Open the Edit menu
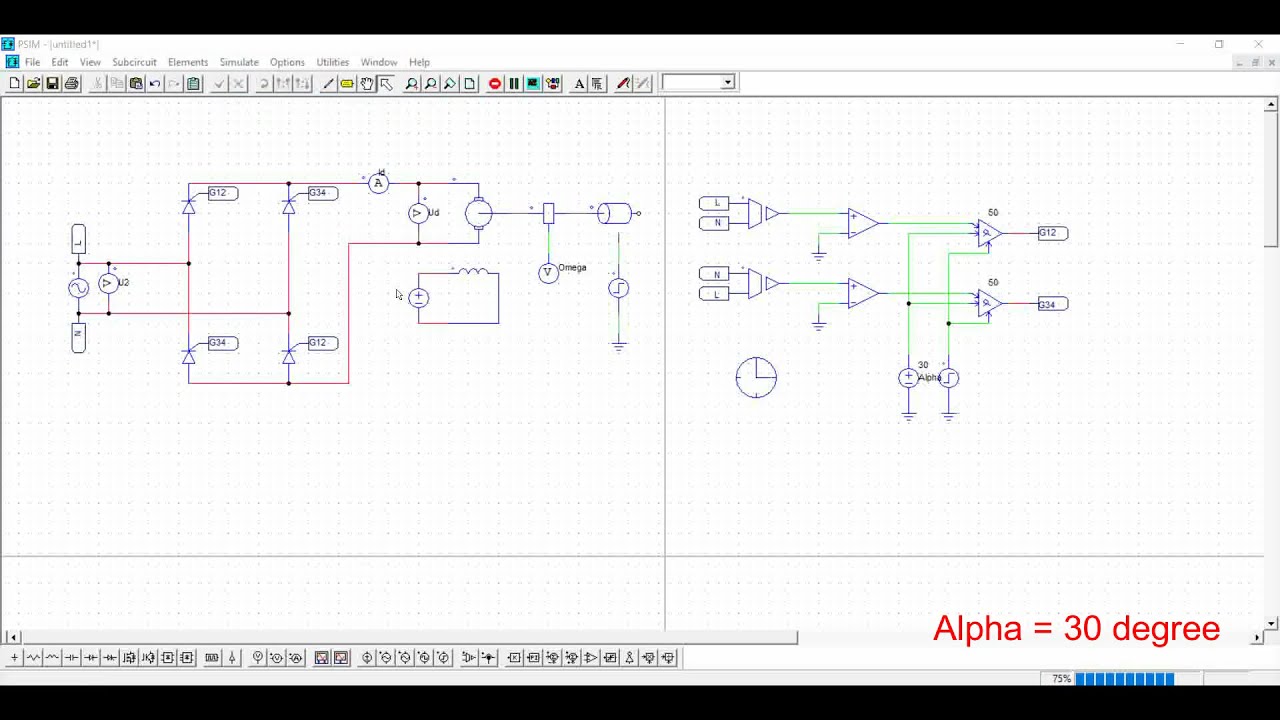Image resolution: width=1280 pixels, height=720 pixels. [60, 62]
